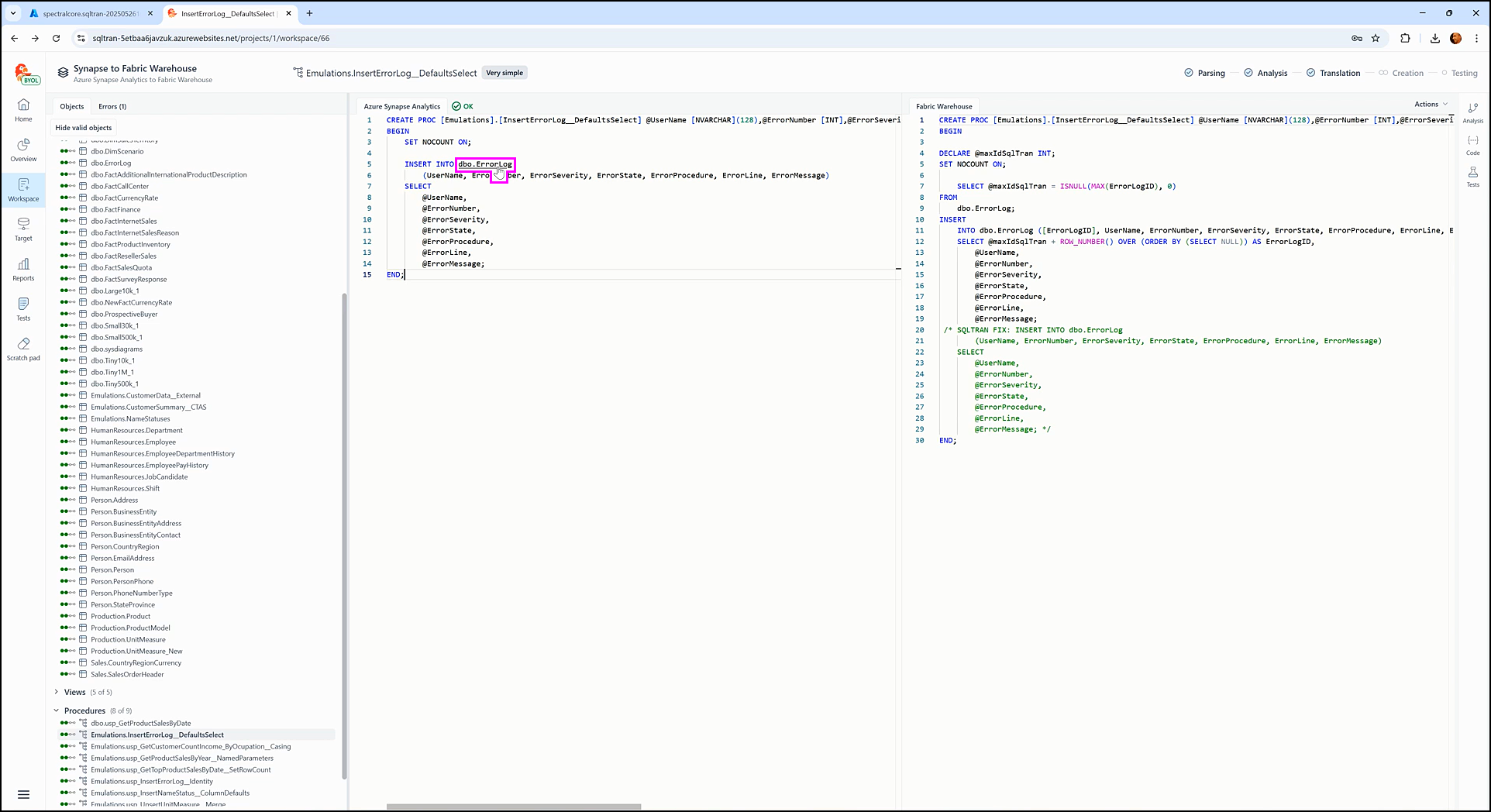Open the Overview sidebar icon
The width and height of the screenshot is (1491, 812).
click(x=23, y=150)
